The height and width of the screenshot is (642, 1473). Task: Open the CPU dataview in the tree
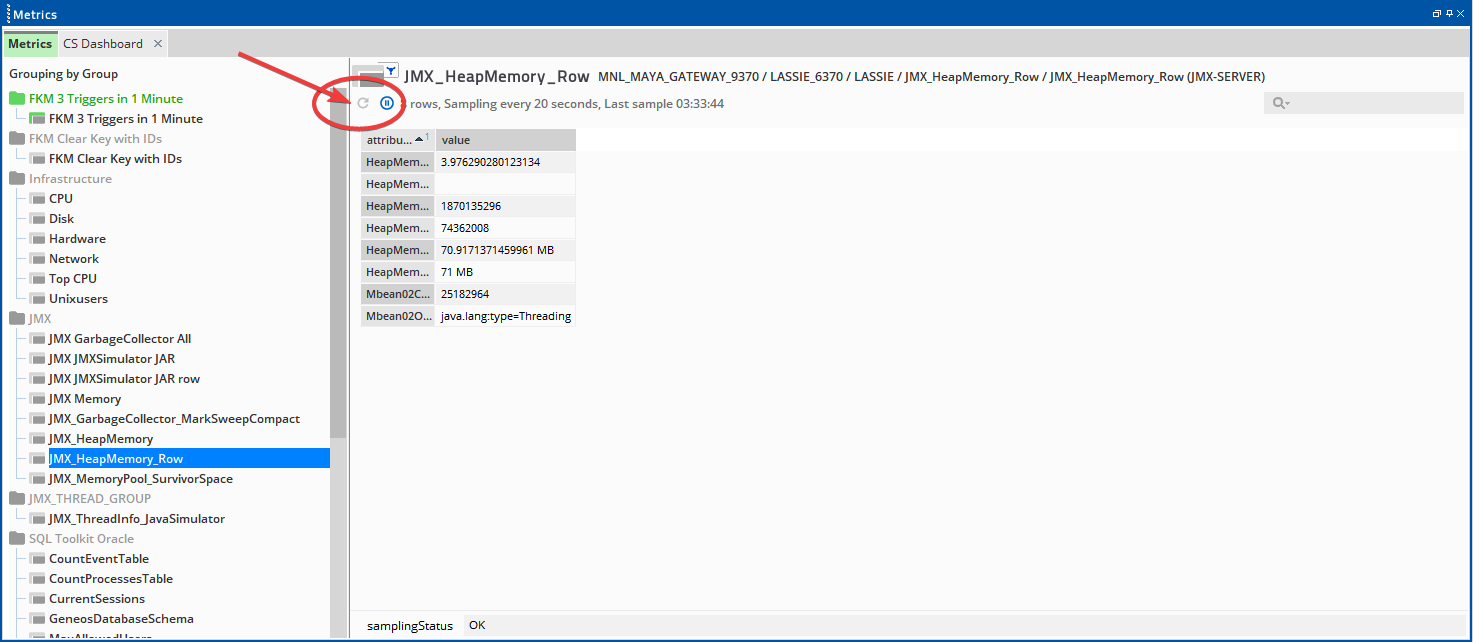(61, 199)
